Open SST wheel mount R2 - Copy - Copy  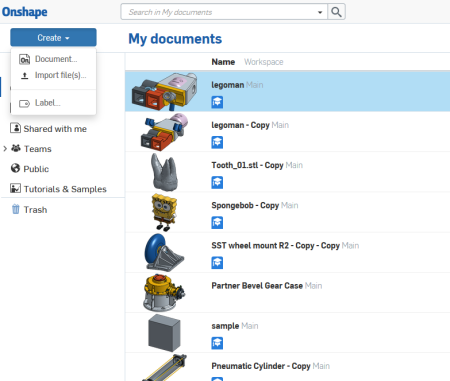click(x=275, y=246)
